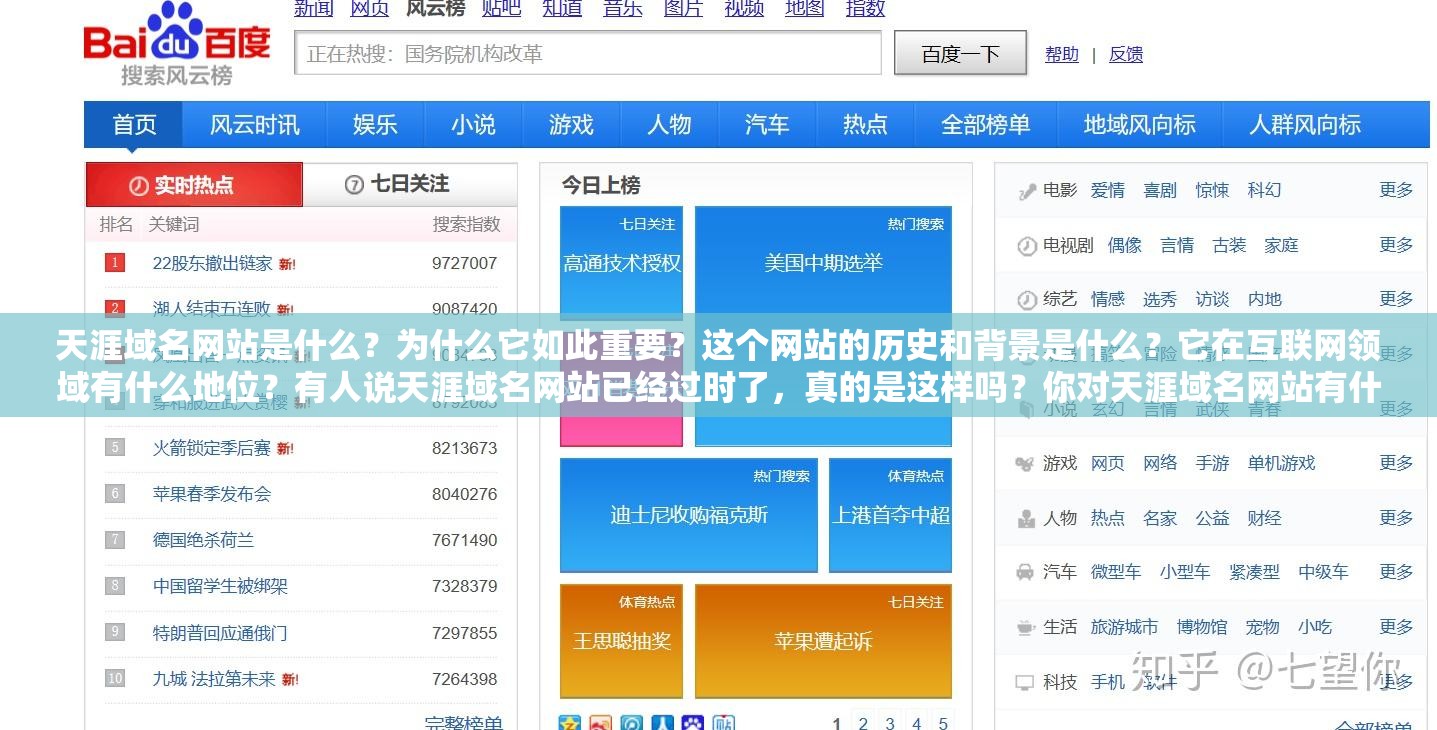Click the gray rank 6 badge
The height and width of the screenshot is (730, 1437).
tap(115, 493)
